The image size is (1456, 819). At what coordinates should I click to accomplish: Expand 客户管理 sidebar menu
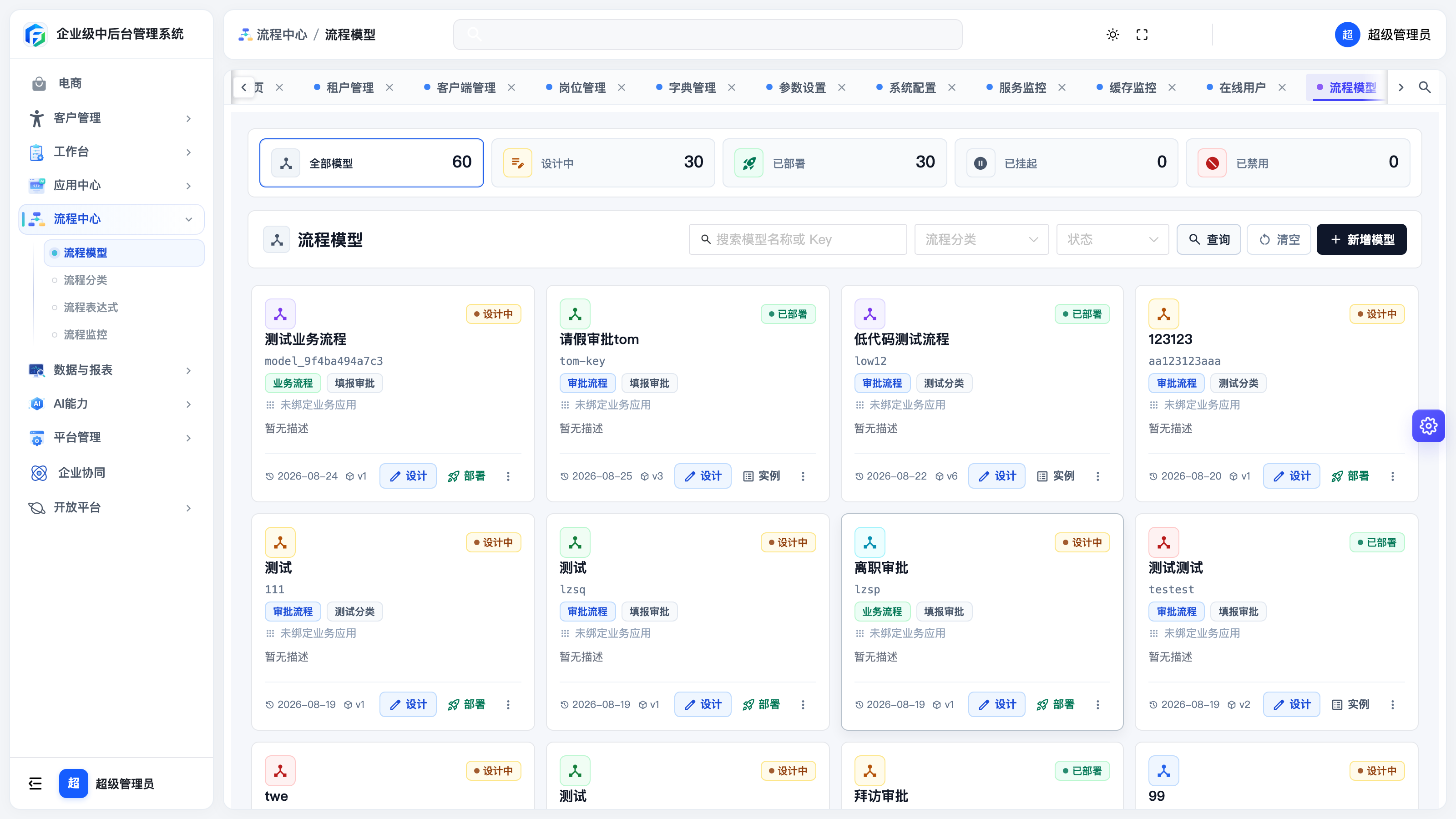[111, 118]
